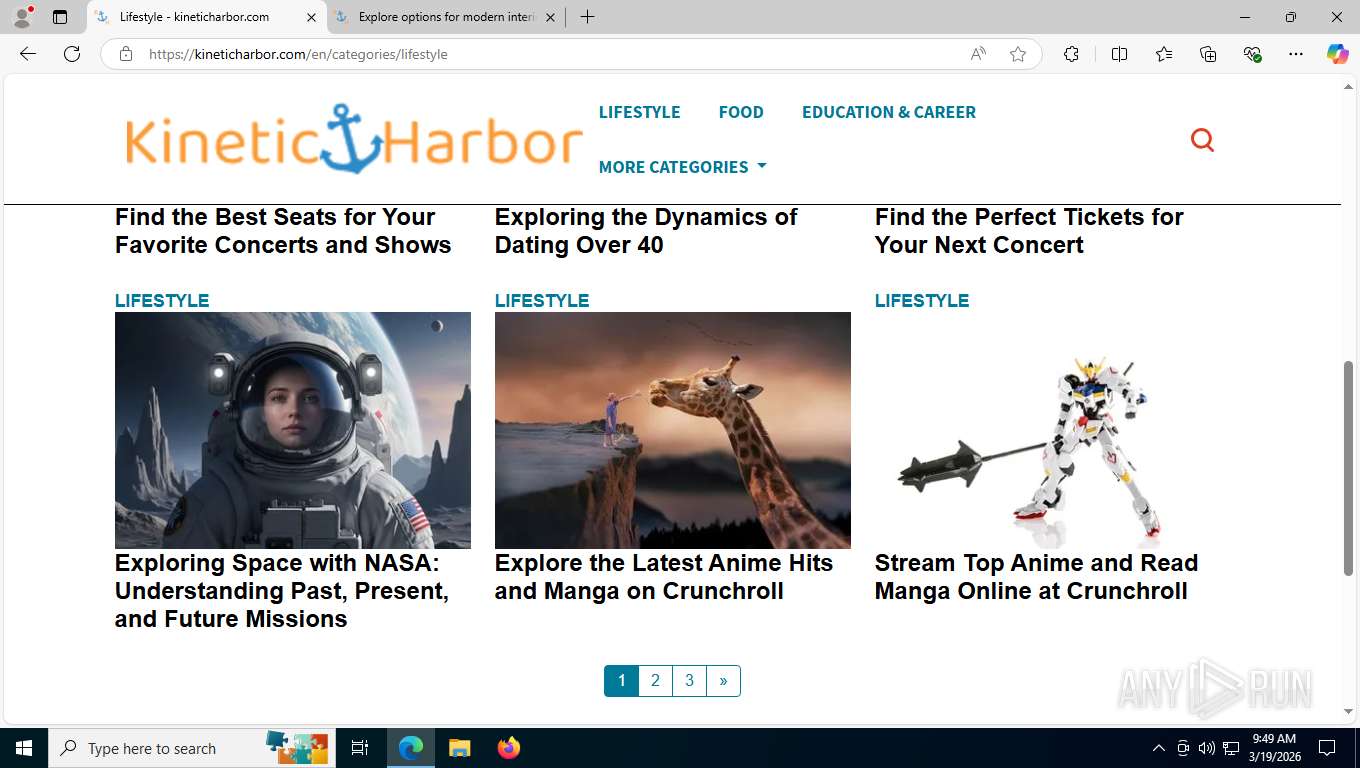The height and width of the screenshot is (768, 1360).
Task: Open the notification center icon
Action: [1327, 748]
